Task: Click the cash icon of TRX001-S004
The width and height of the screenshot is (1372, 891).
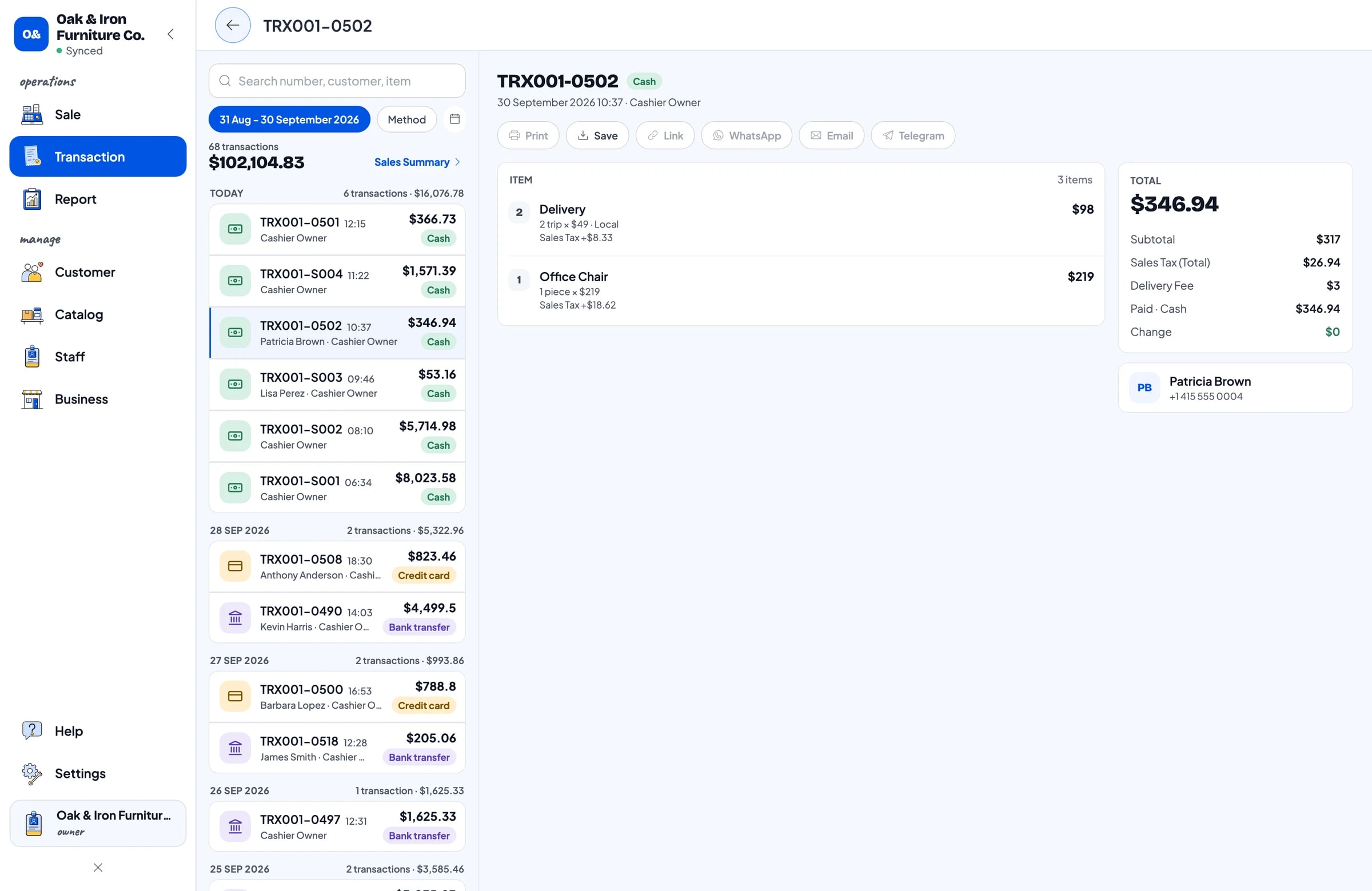Action: 235,281
